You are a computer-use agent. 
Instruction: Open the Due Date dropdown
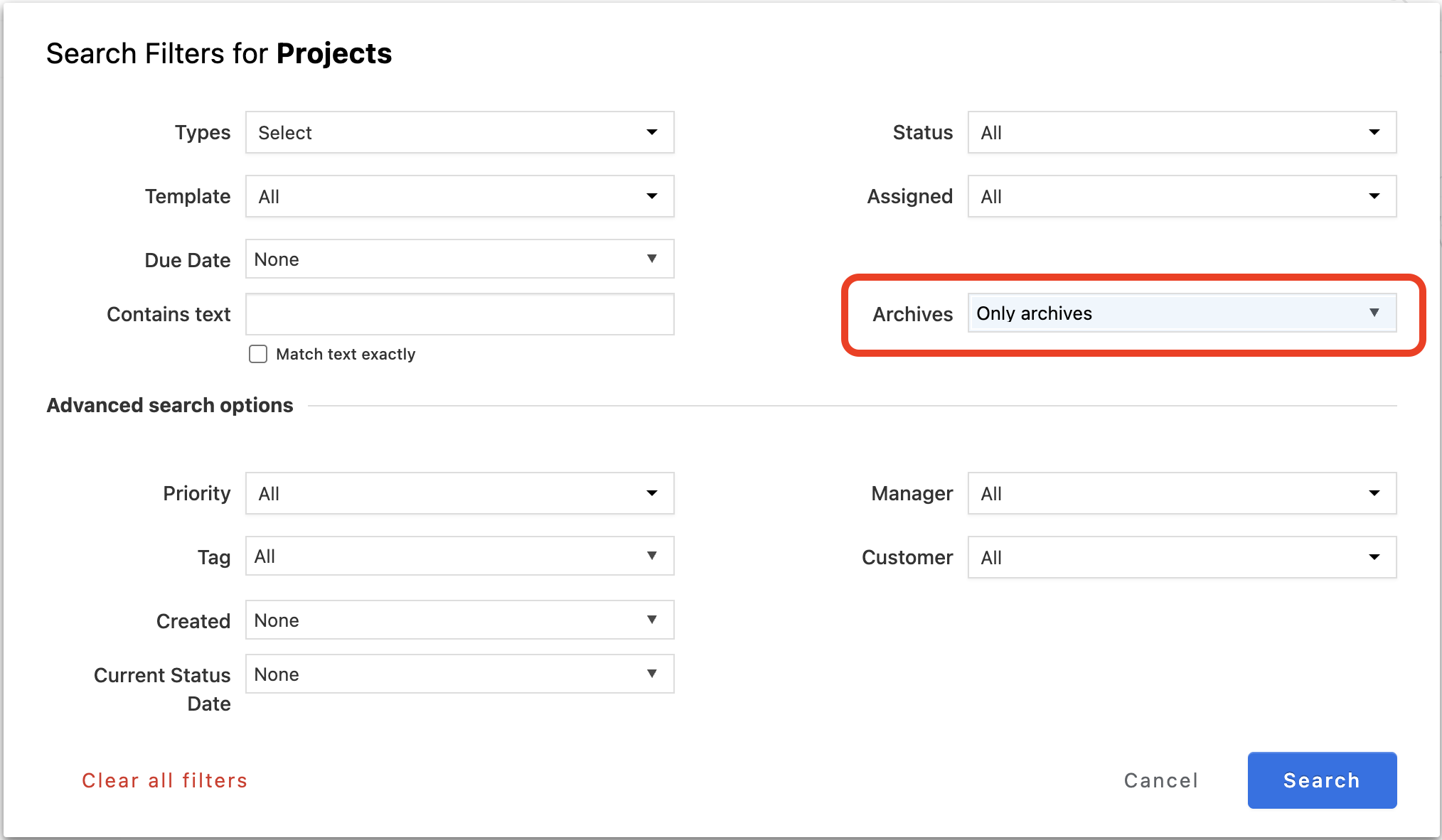click(x=459, y=259)
